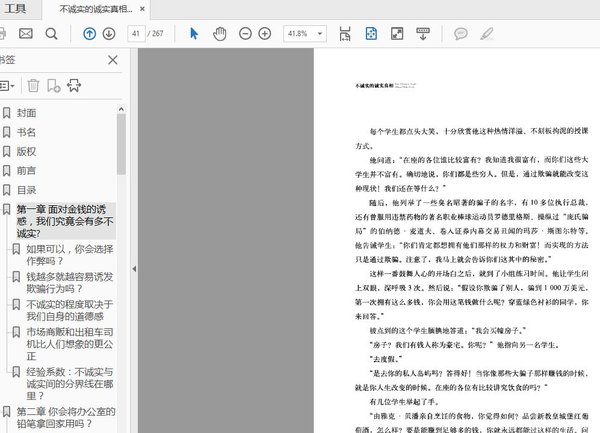Go to next page with down arrow
This screenshot has width=600, height=433.
109,34
